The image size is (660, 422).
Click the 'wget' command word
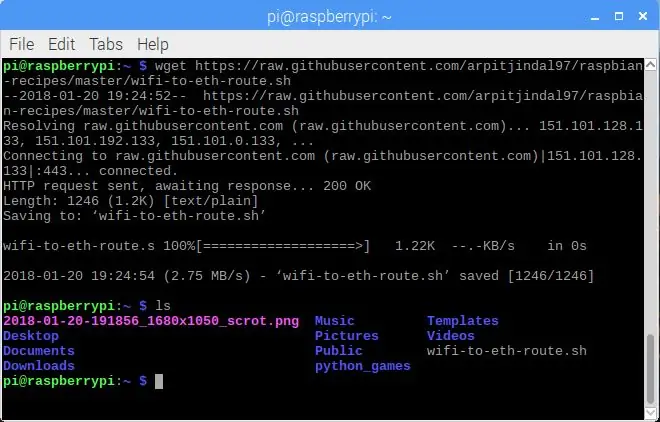pyautogui.click(x=171, y=66)
